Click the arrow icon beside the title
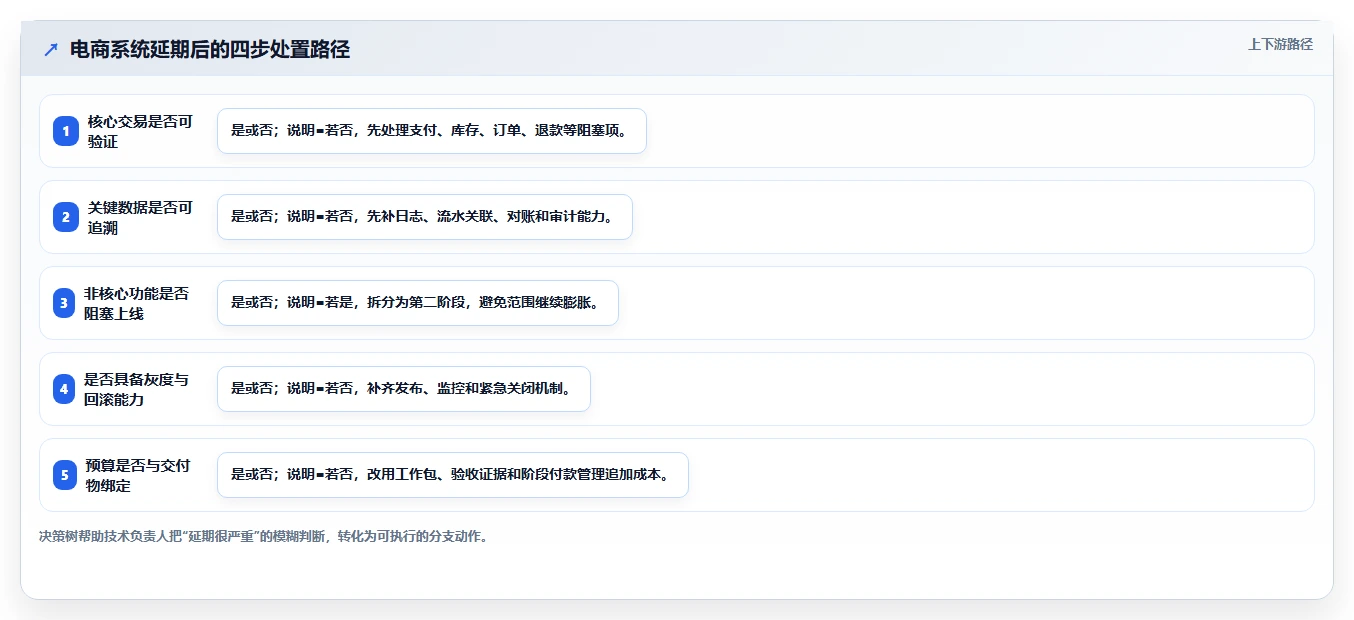This screenshot has width=1354, height=620. (51, 50)
